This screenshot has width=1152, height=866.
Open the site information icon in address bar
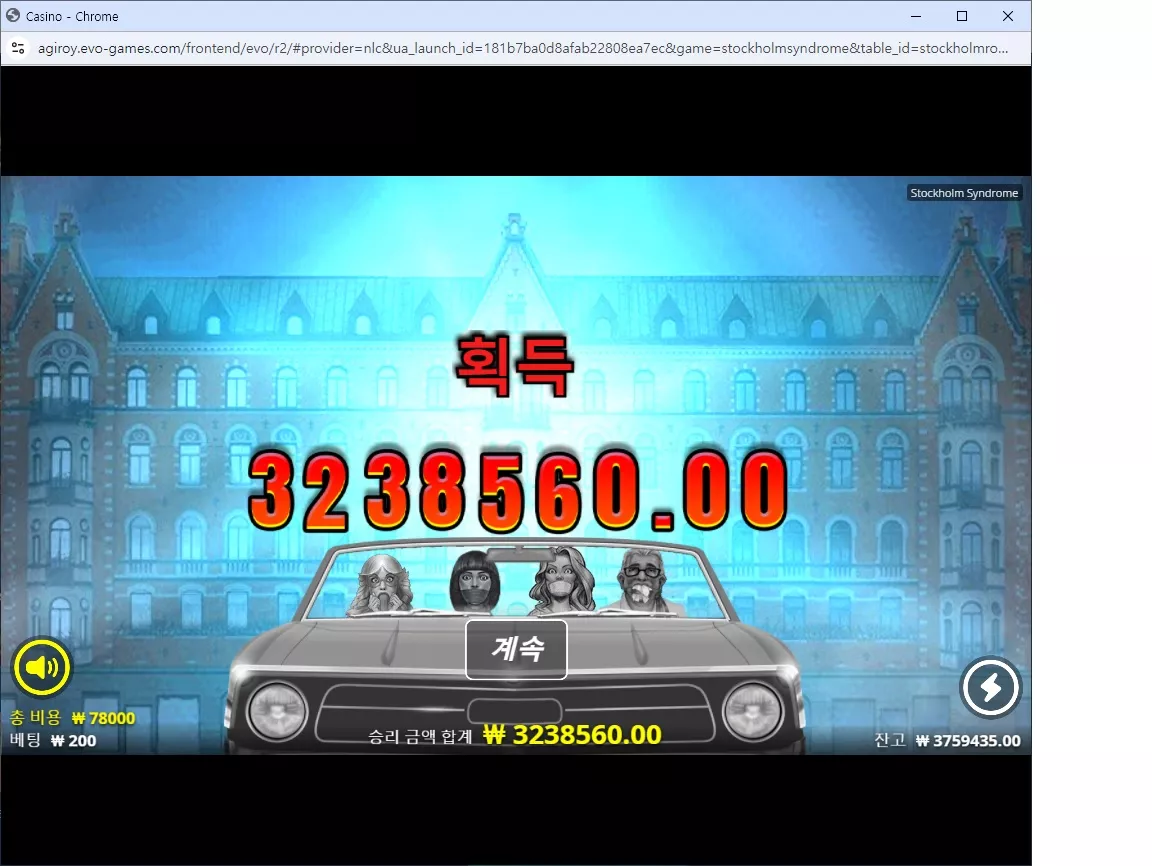point(18,48)
